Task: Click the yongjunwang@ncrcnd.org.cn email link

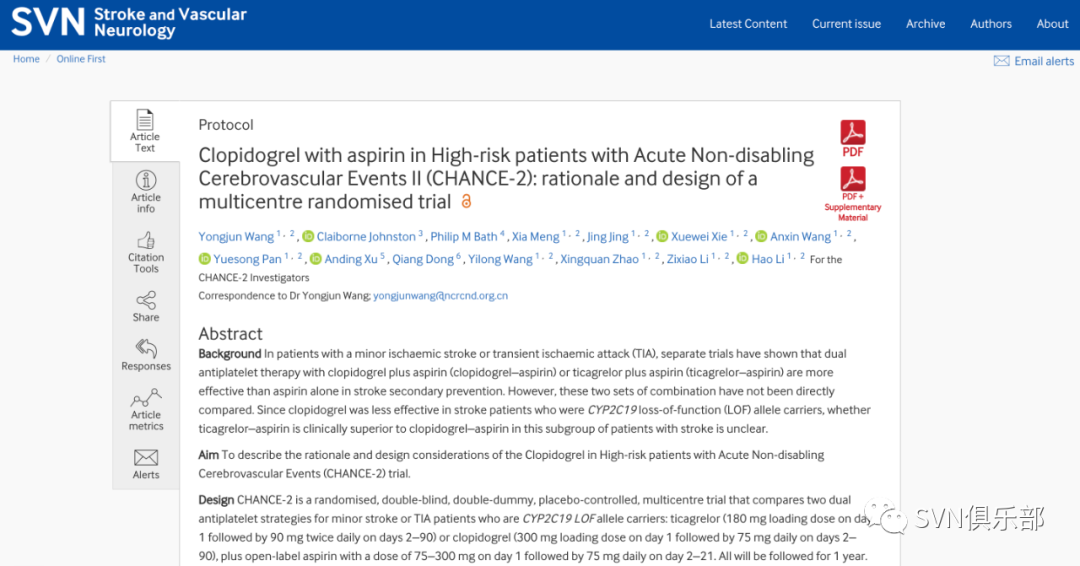Action: coord(441,296)
